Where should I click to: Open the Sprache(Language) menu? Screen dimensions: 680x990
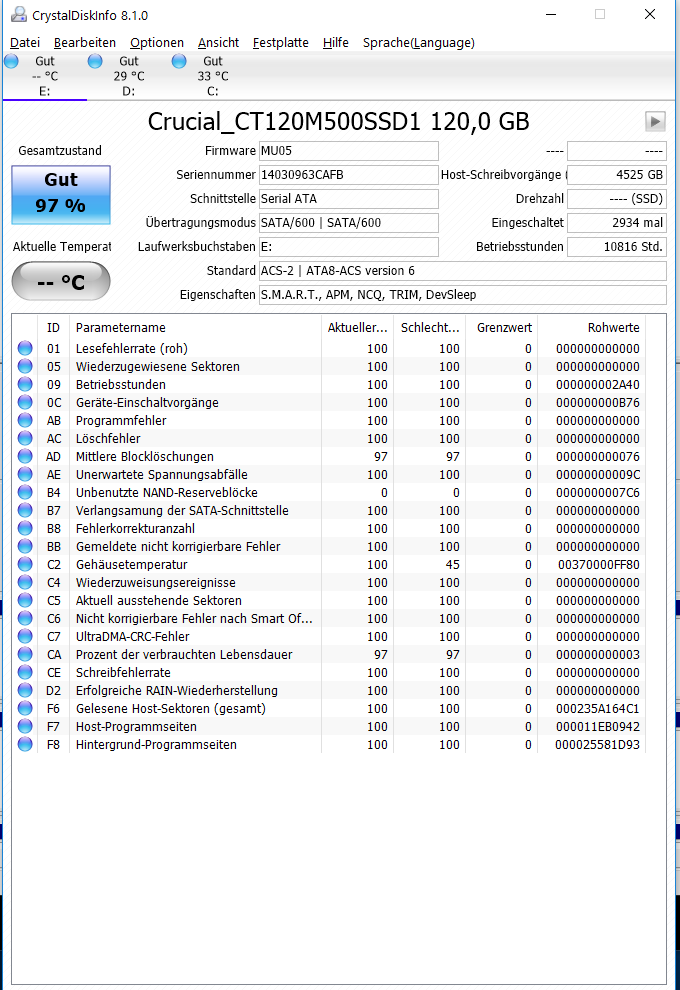point(419,42)
